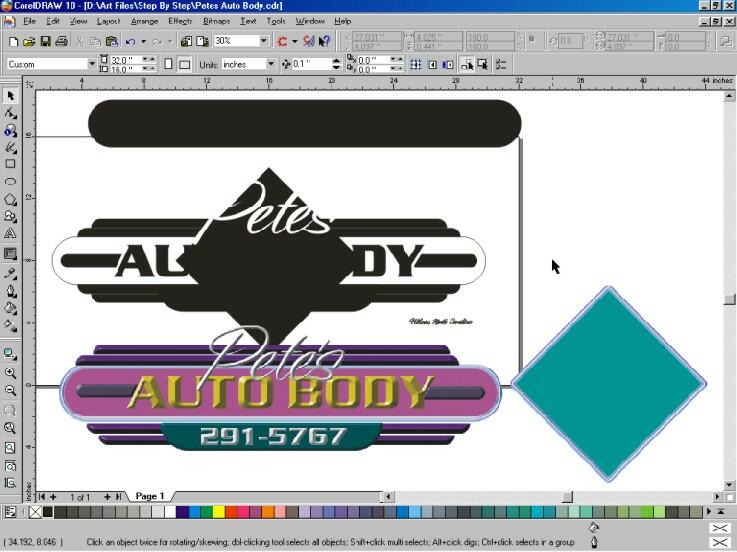
Task: Select the Pick tool arrow
Action: 10,96
